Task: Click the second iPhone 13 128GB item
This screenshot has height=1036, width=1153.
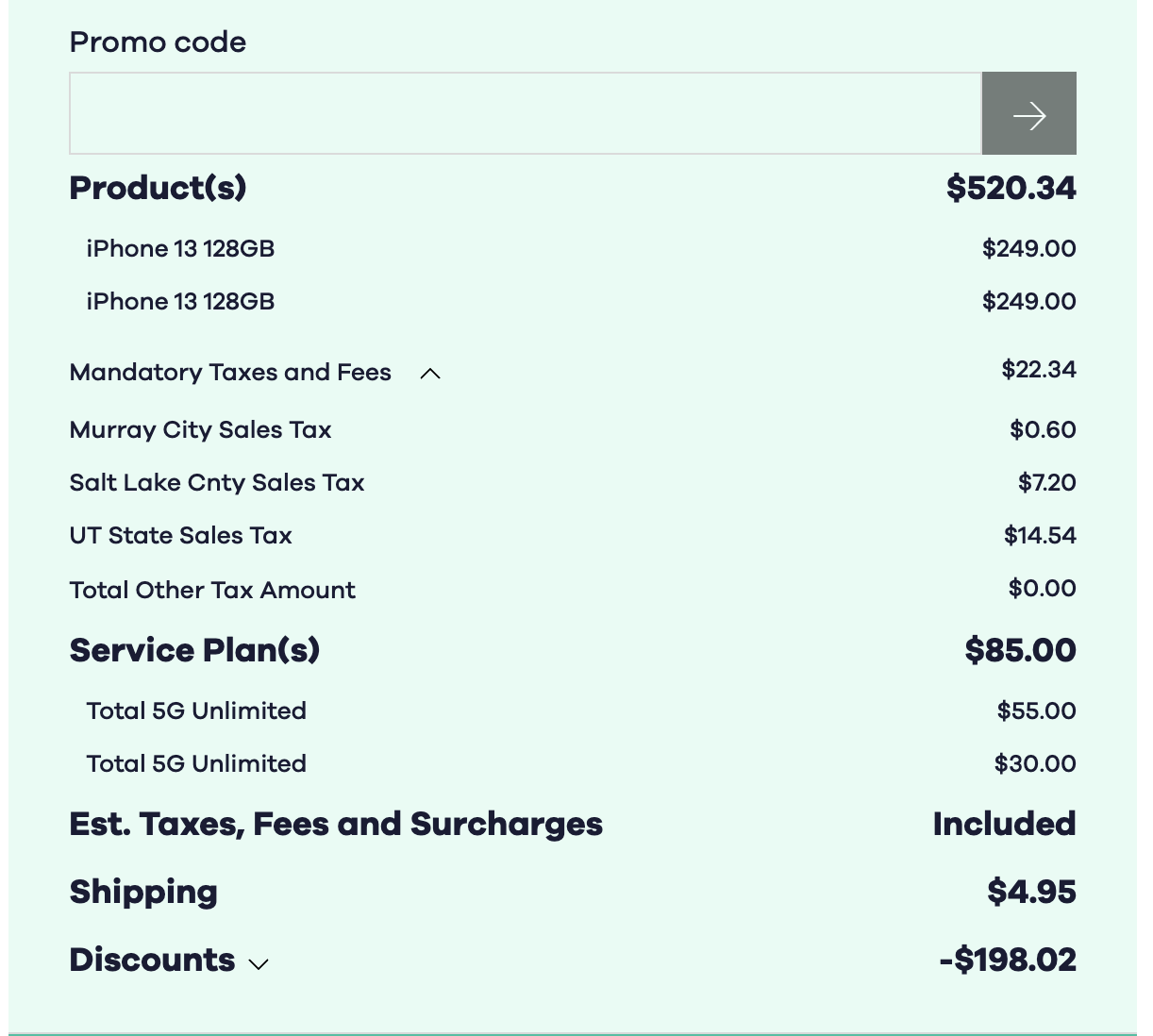Action: point(180,302)
